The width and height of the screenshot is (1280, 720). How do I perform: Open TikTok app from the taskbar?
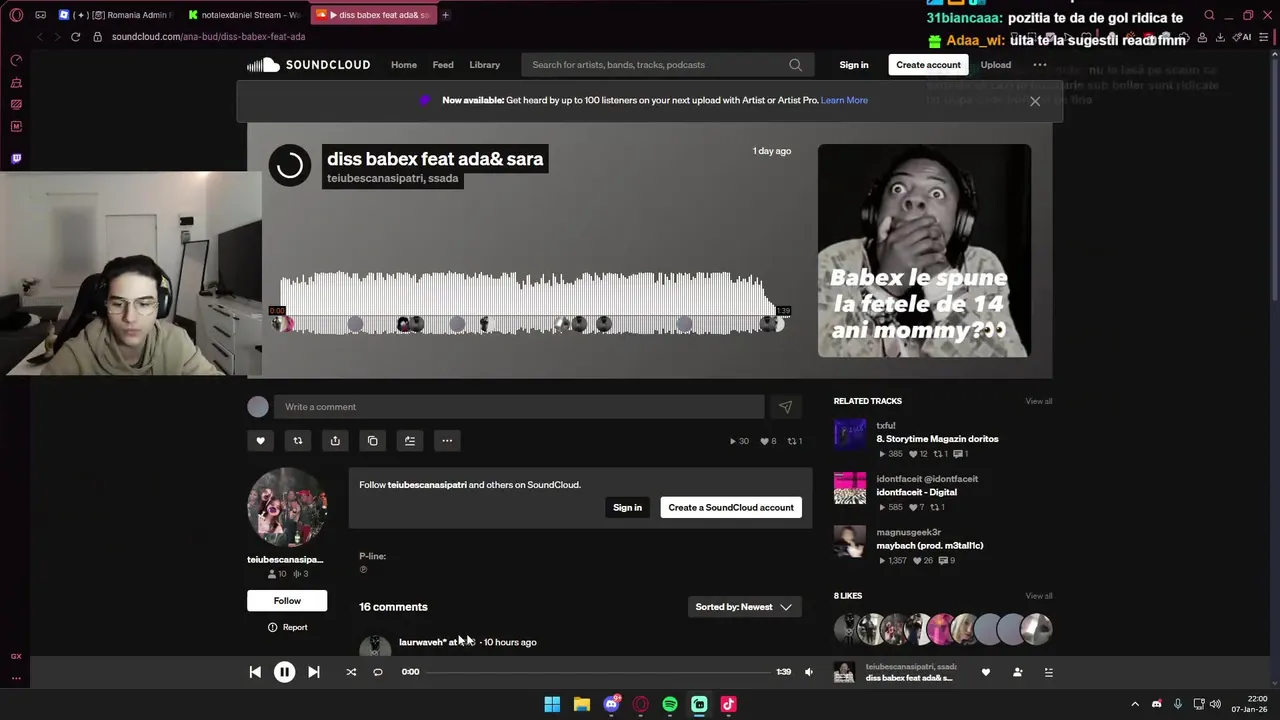point(728,704)
